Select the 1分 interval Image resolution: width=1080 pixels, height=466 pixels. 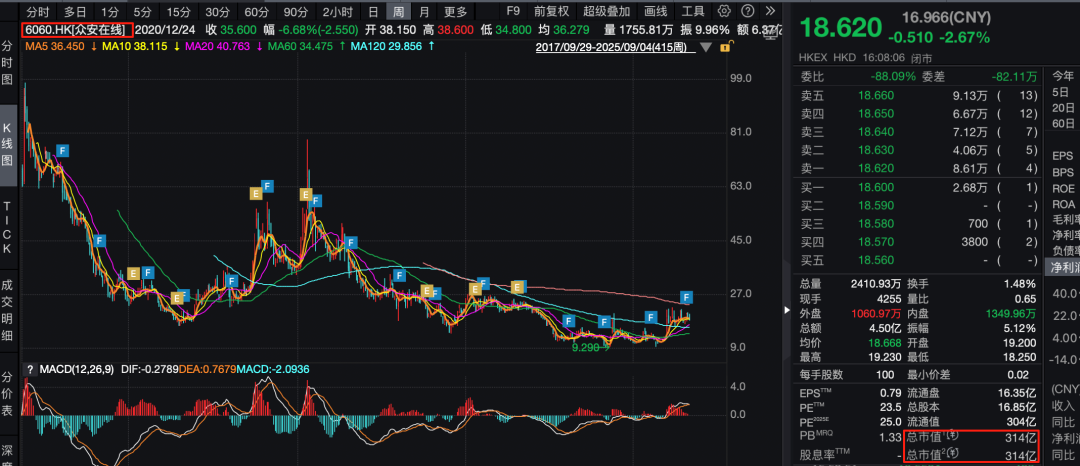pyautogui.click(x=109, y=11)
